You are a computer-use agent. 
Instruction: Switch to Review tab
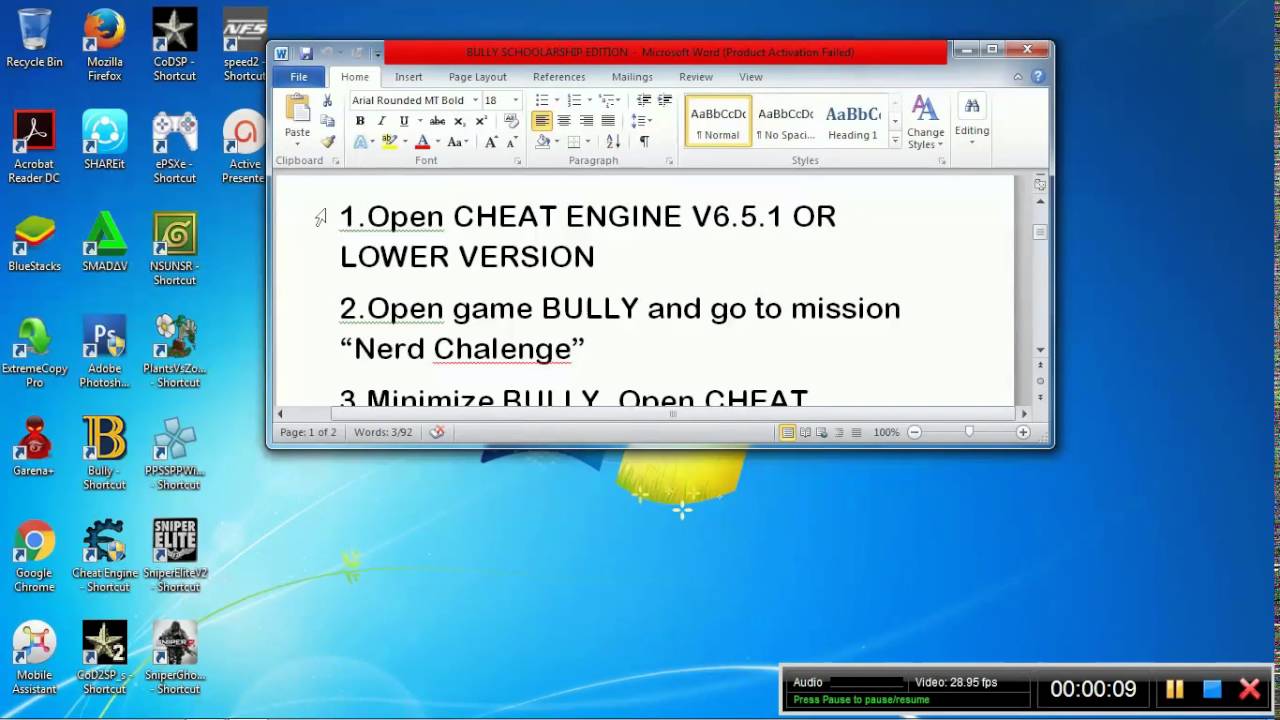pyautogui.click(x=696, y=77)
